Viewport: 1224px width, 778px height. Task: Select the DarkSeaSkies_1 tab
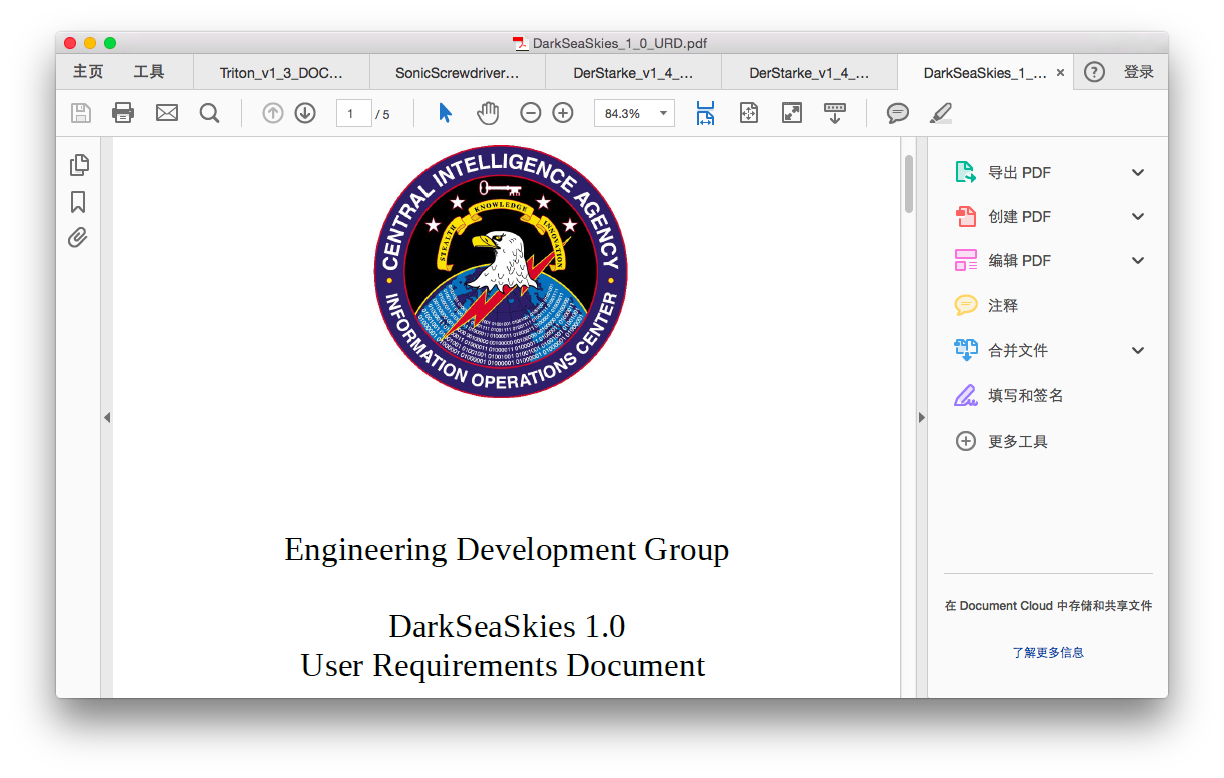coord(985,72)
